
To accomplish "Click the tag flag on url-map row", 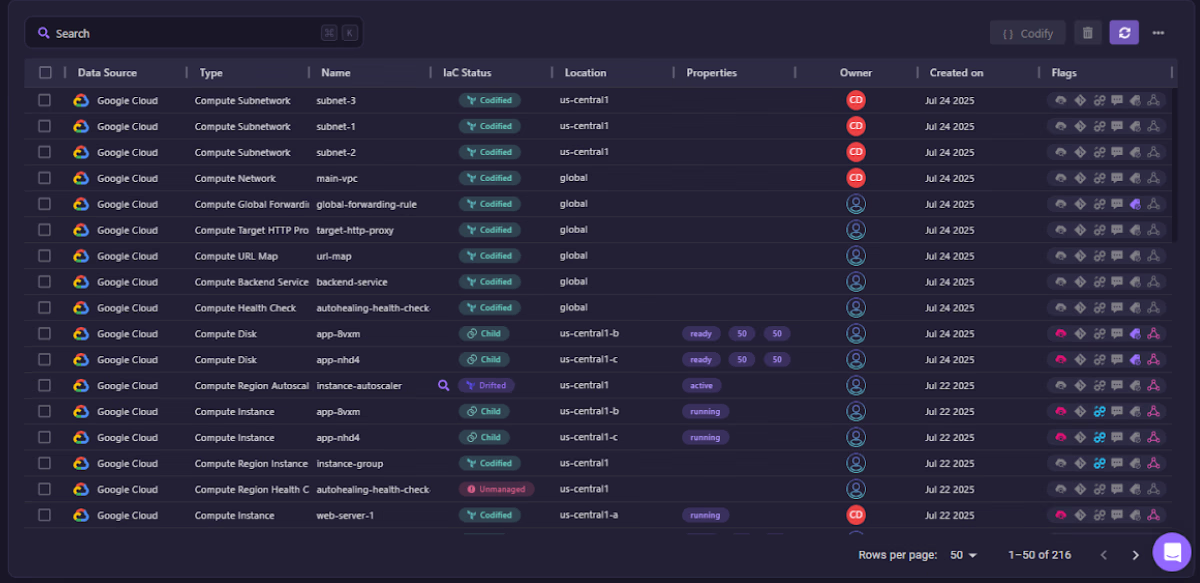I will 1135,256.
